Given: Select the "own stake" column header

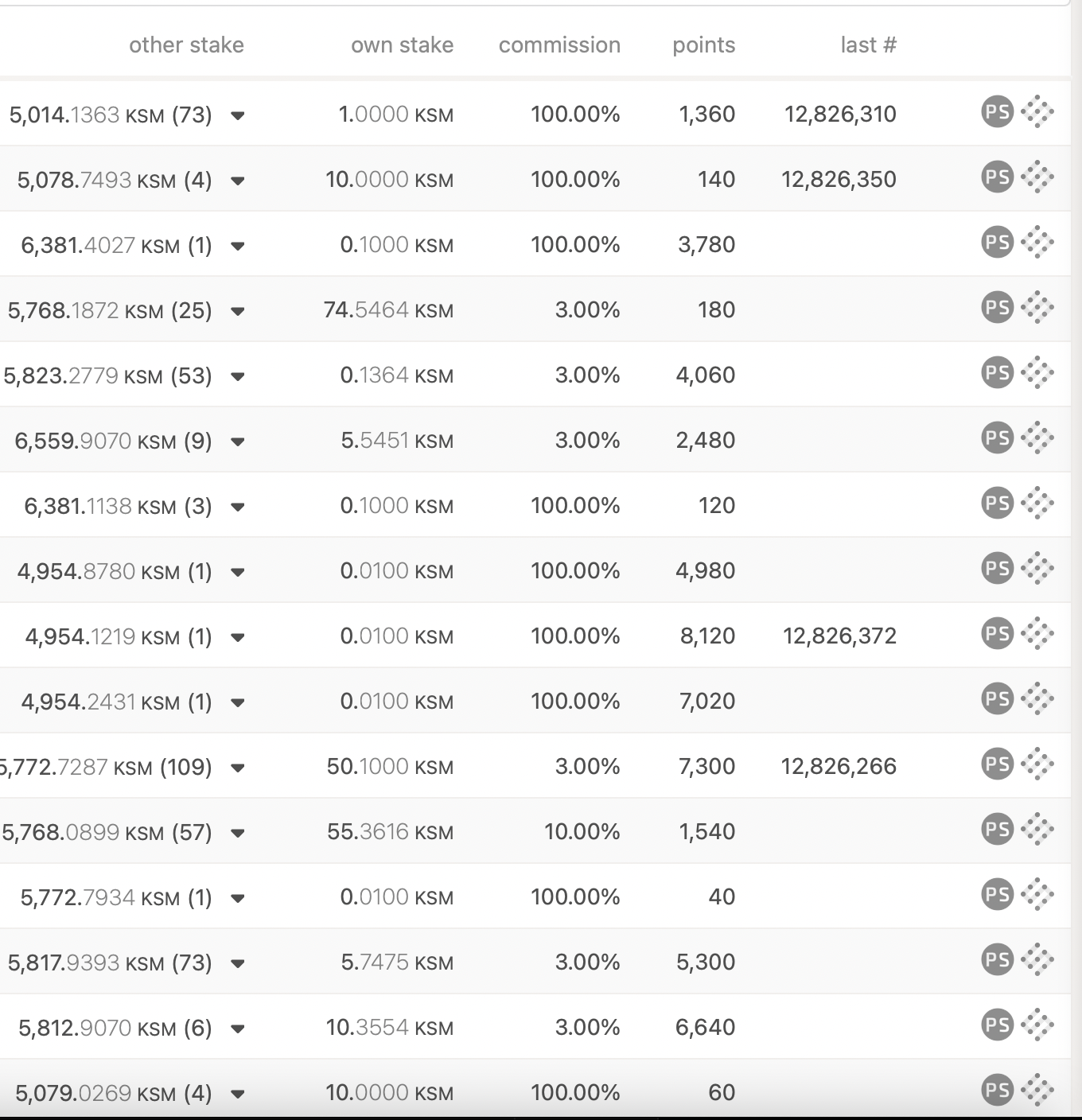Looking at the screenshot, I should pos(402,45).
